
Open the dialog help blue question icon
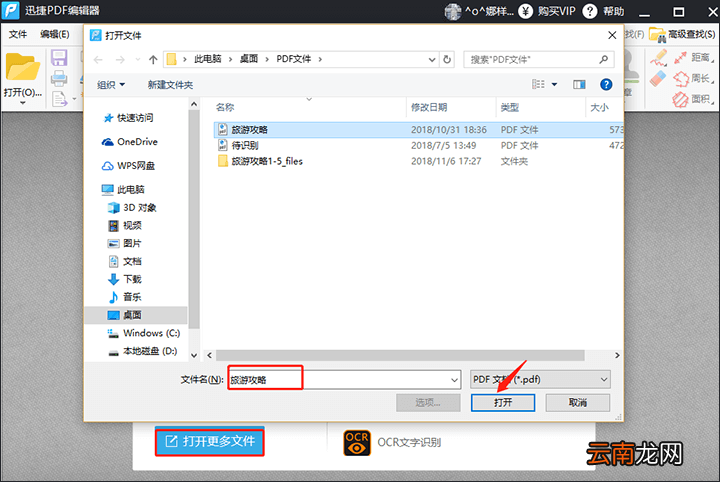coord(606,84)
